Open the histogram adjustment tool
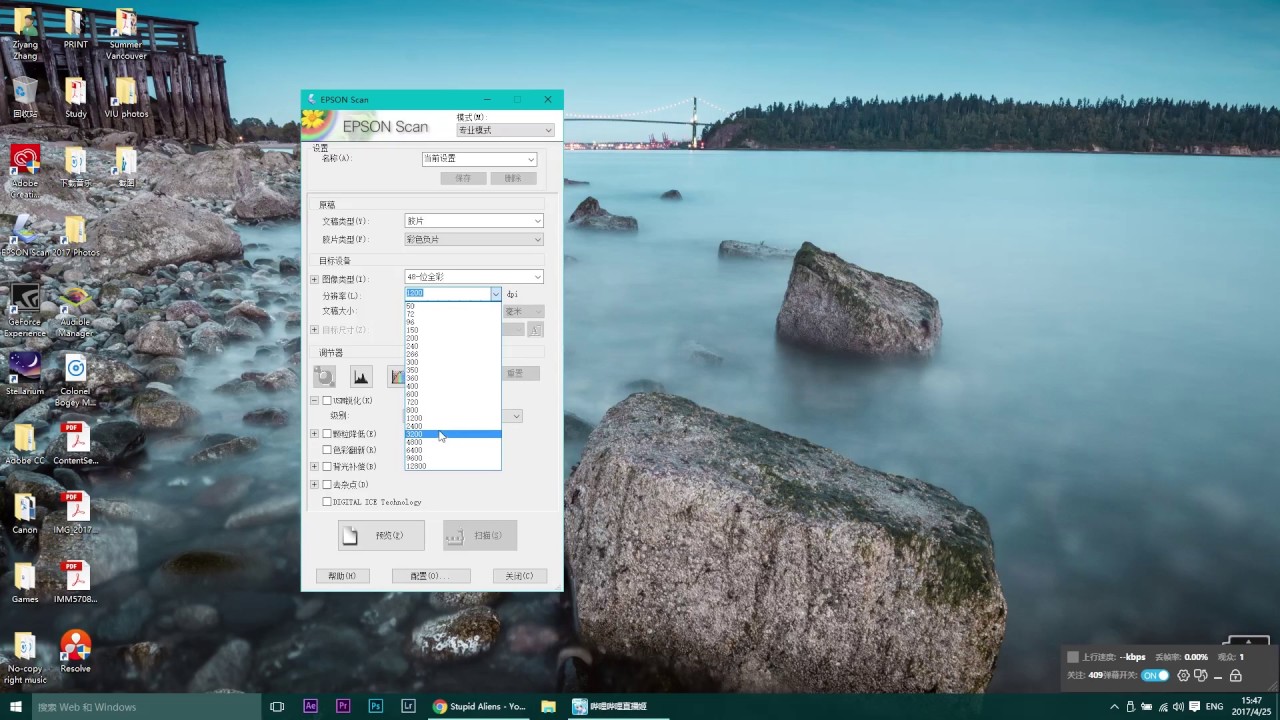 361,376
